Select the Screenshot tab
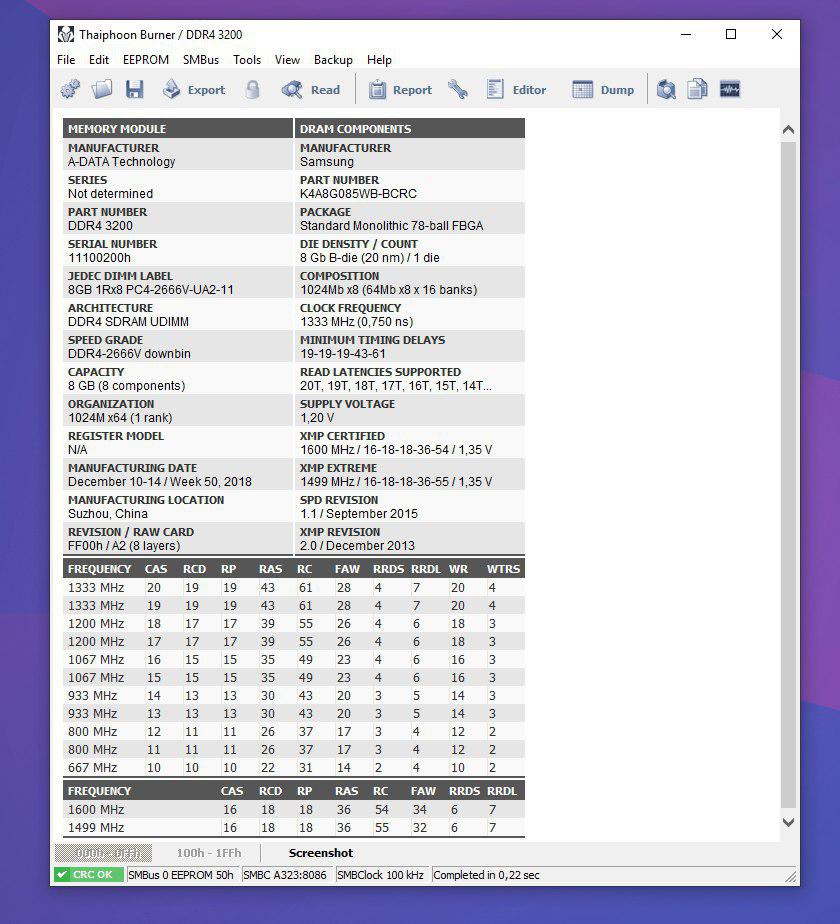This screenshot has width=840, height=924. [x=321, y=853]
